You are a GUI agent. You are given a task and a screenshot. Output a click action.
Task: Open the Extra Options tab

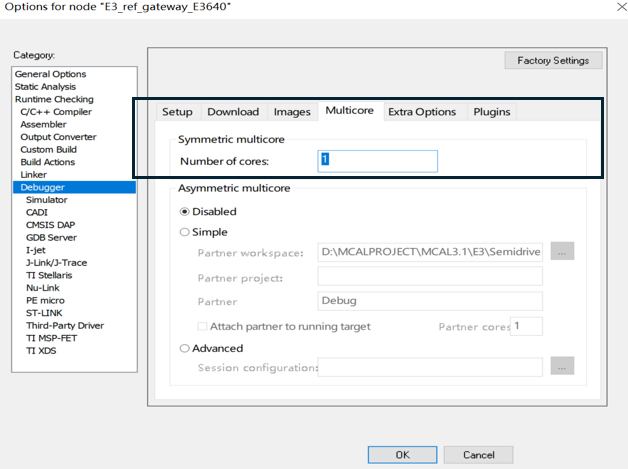point(421,112)
